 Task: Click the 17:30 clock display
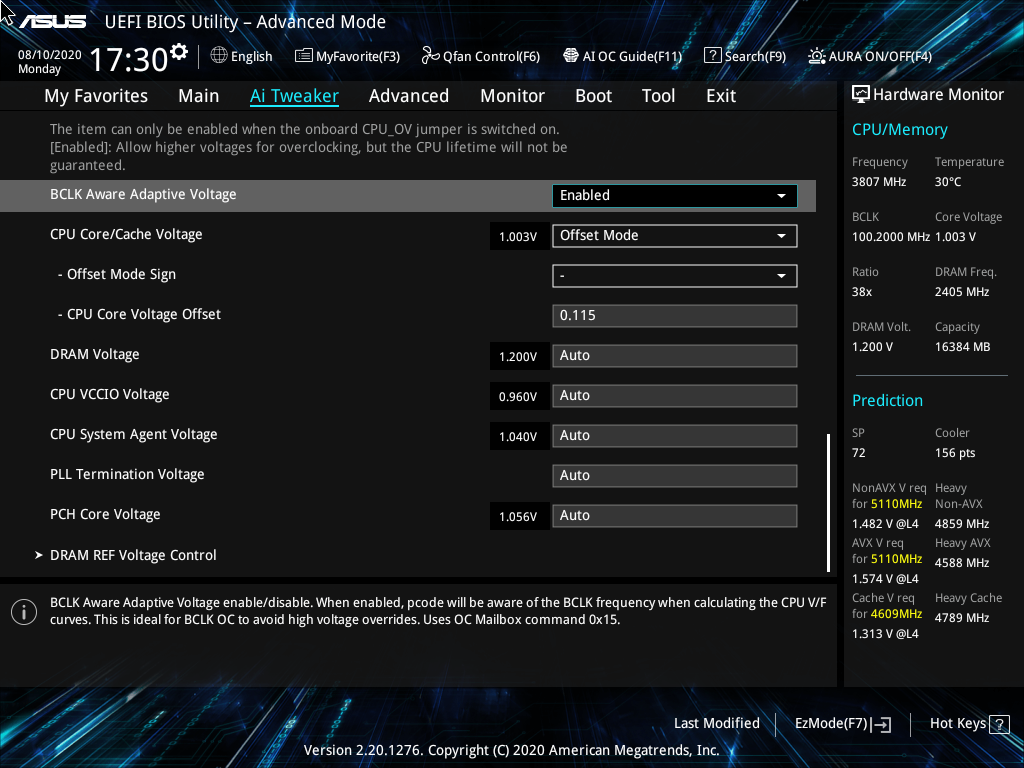pyautogui.click(x=129, y=59)
